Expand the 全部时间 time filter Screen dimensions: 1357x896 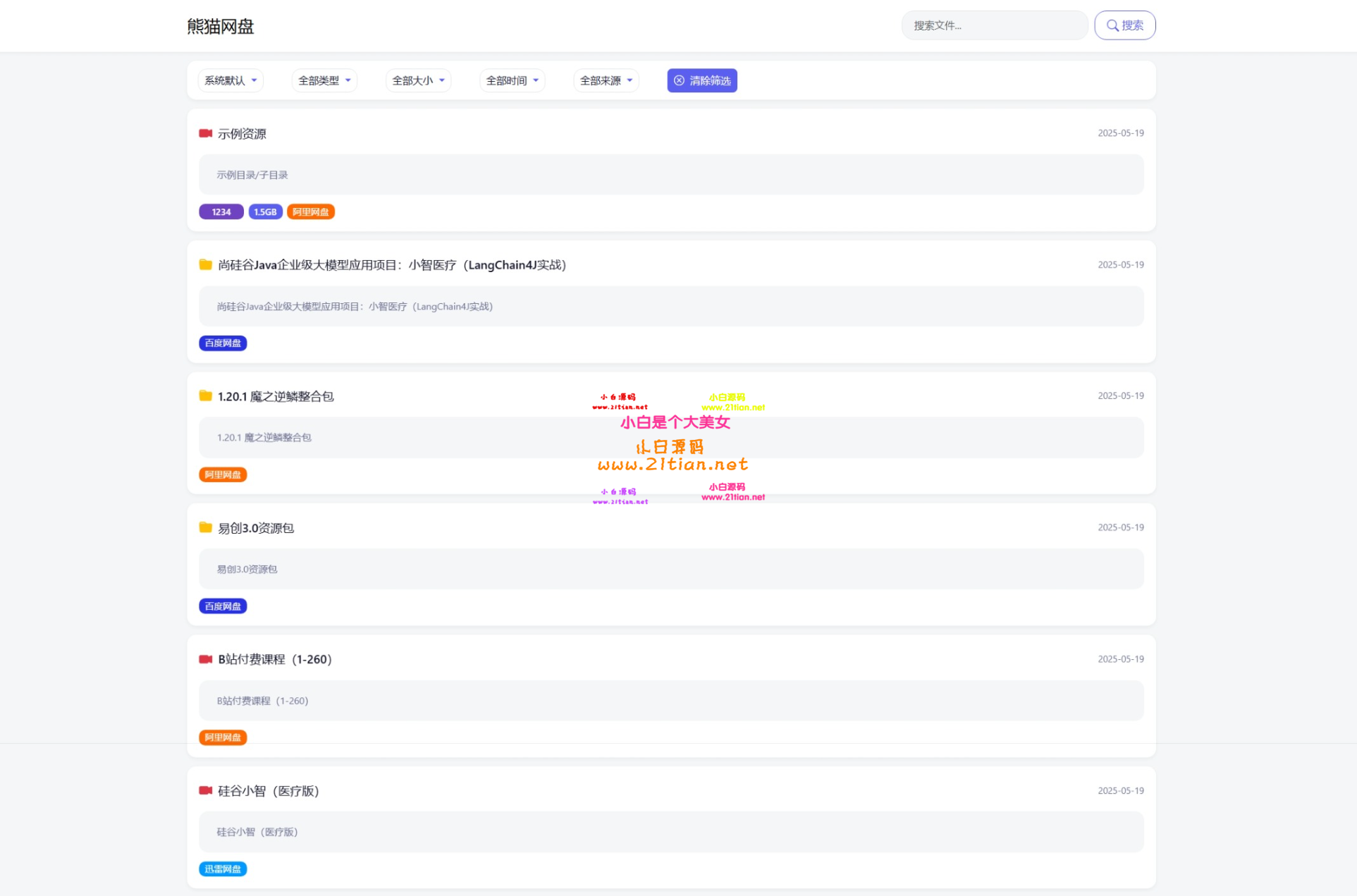(x=512, y=80)
